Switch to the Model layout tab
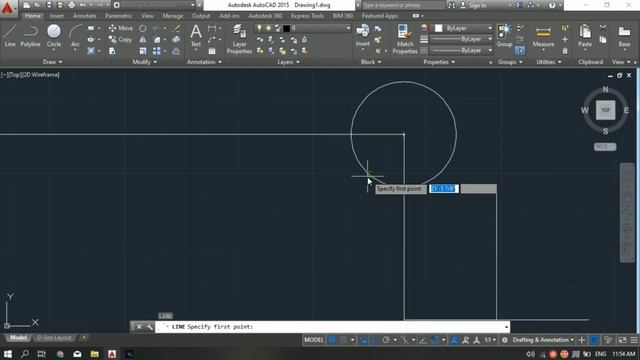Image resolution: width=640 pixels, height=360 pixels. (x=18, y=338)
